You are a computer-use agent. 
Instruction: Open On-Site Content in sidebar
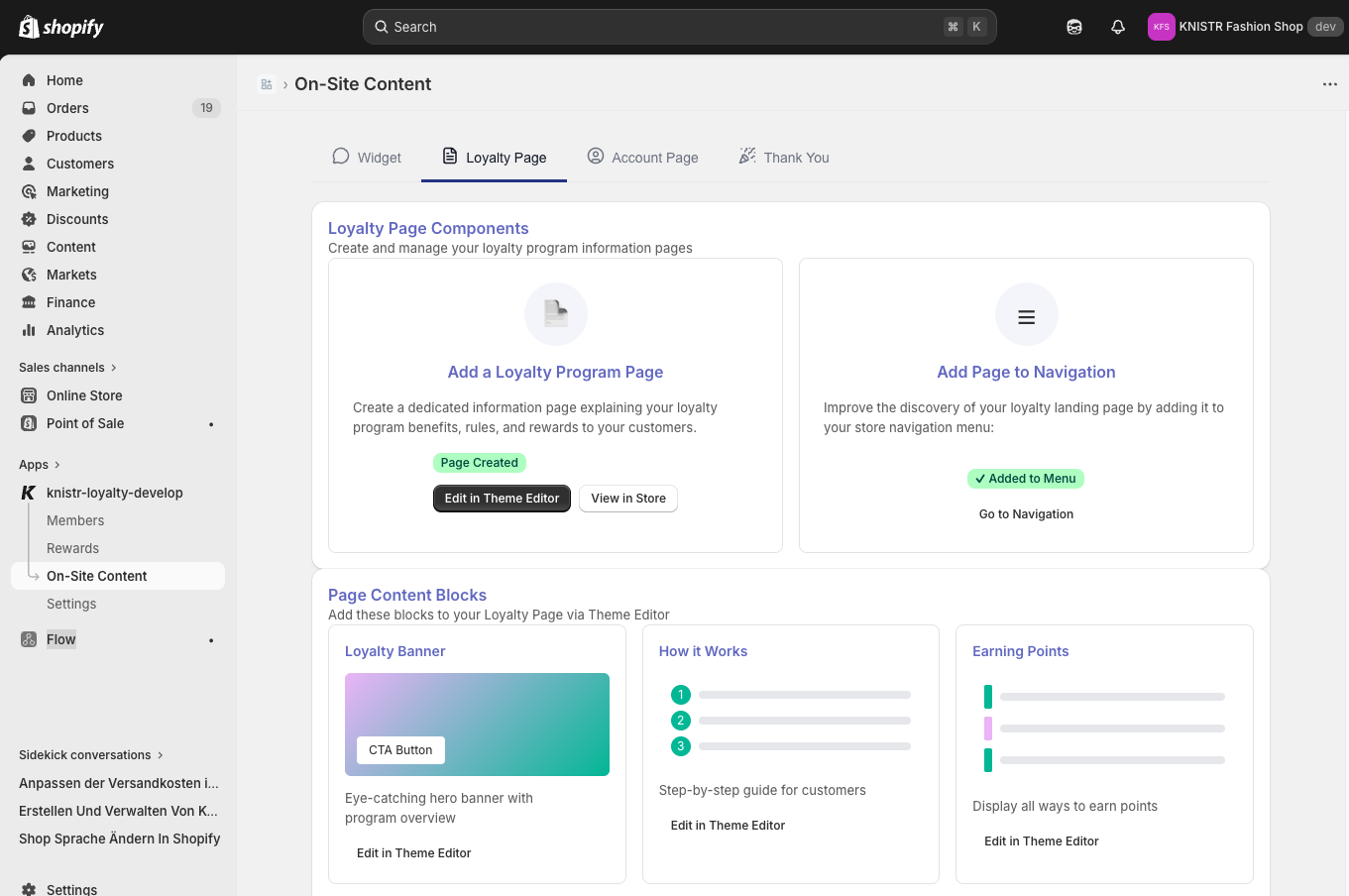118,576
